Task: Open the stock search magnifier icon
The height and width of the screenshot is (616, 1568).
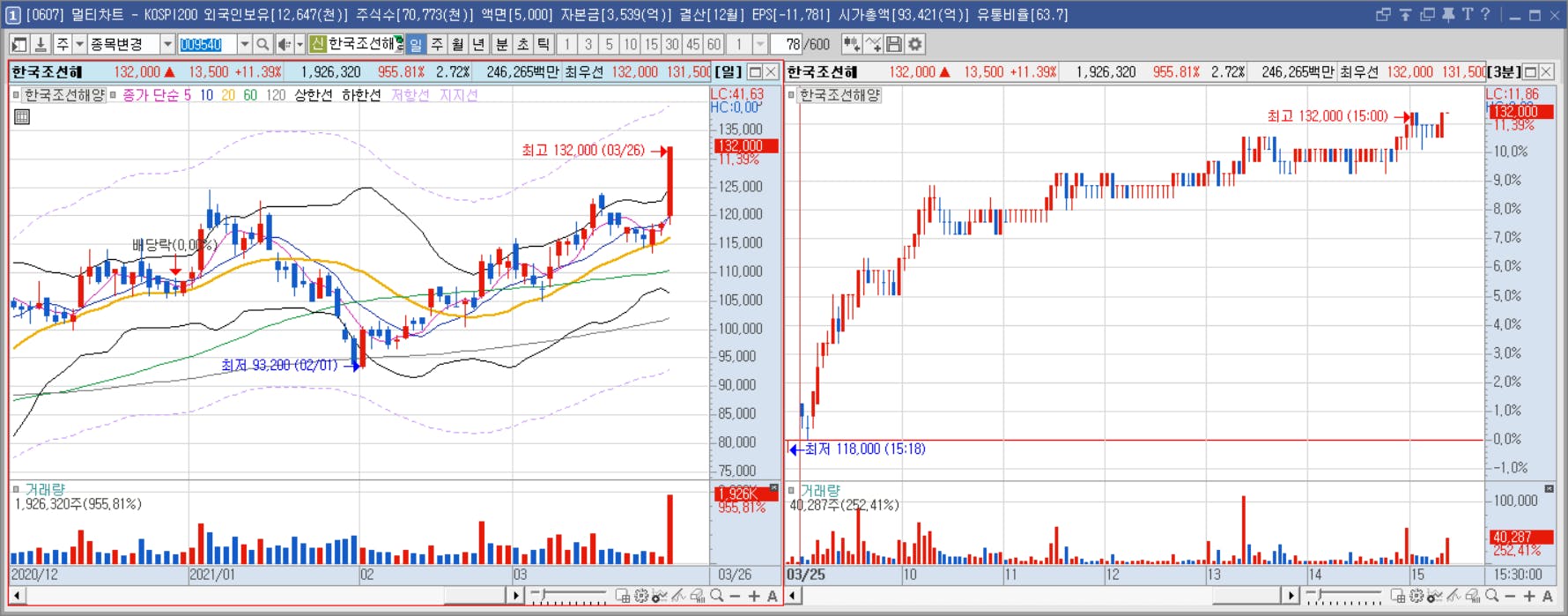Action: 263,44
